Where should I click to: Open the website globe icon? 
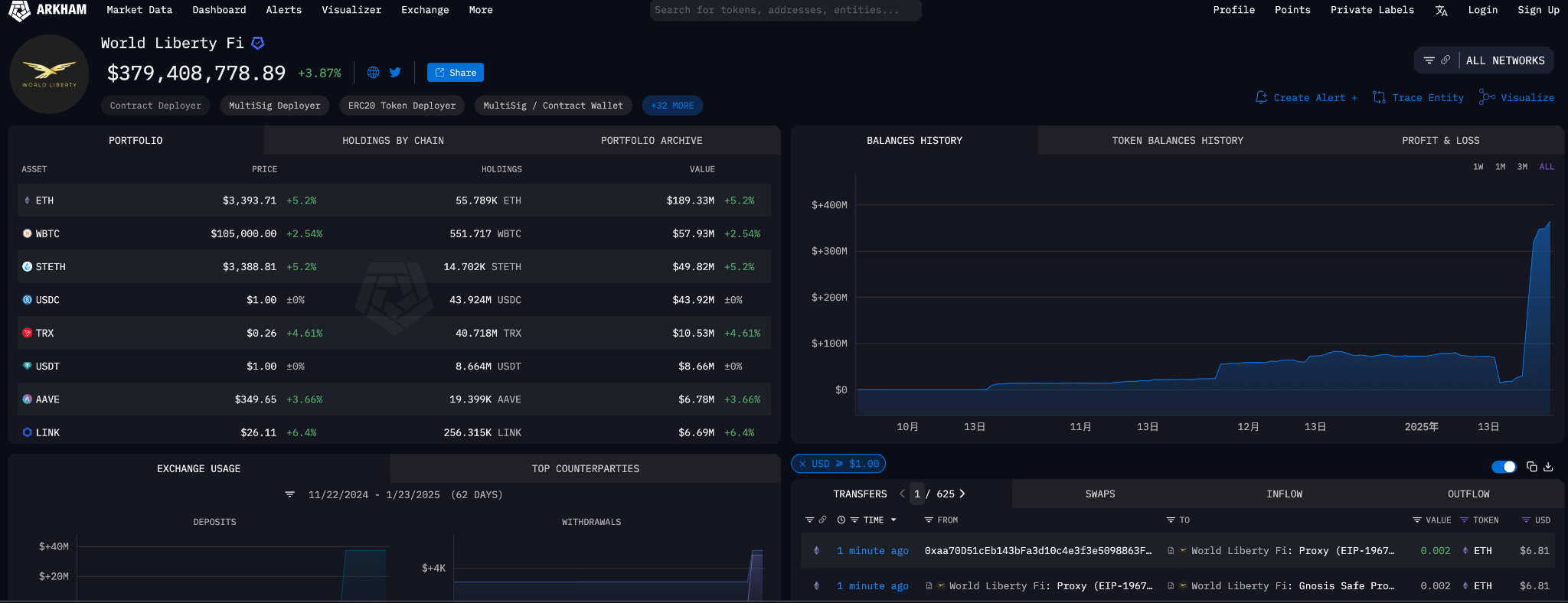click(x=374, y=73)
